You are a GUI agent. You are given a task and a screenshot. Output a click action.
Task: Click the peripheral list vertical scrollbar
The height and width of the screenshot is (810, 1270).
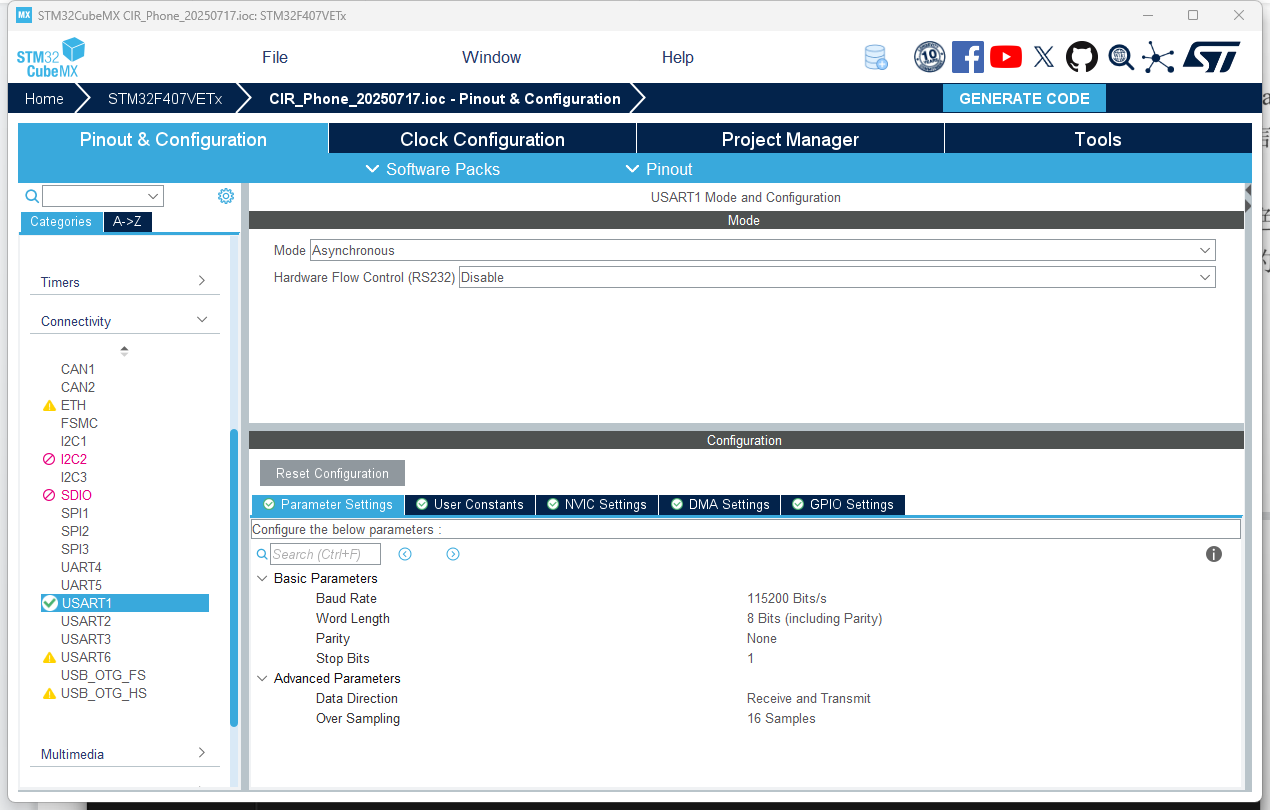234,578
